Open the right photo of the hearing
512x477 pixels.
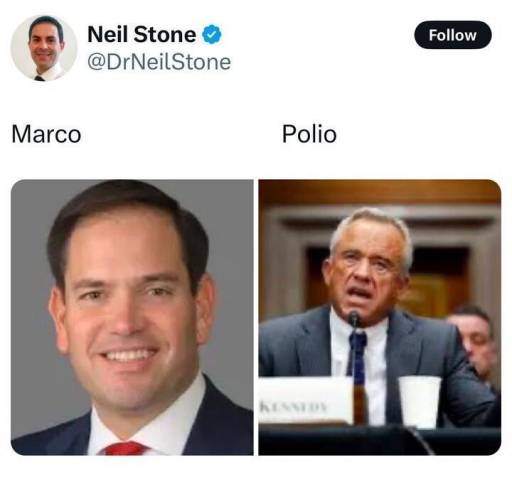(380, 317)
